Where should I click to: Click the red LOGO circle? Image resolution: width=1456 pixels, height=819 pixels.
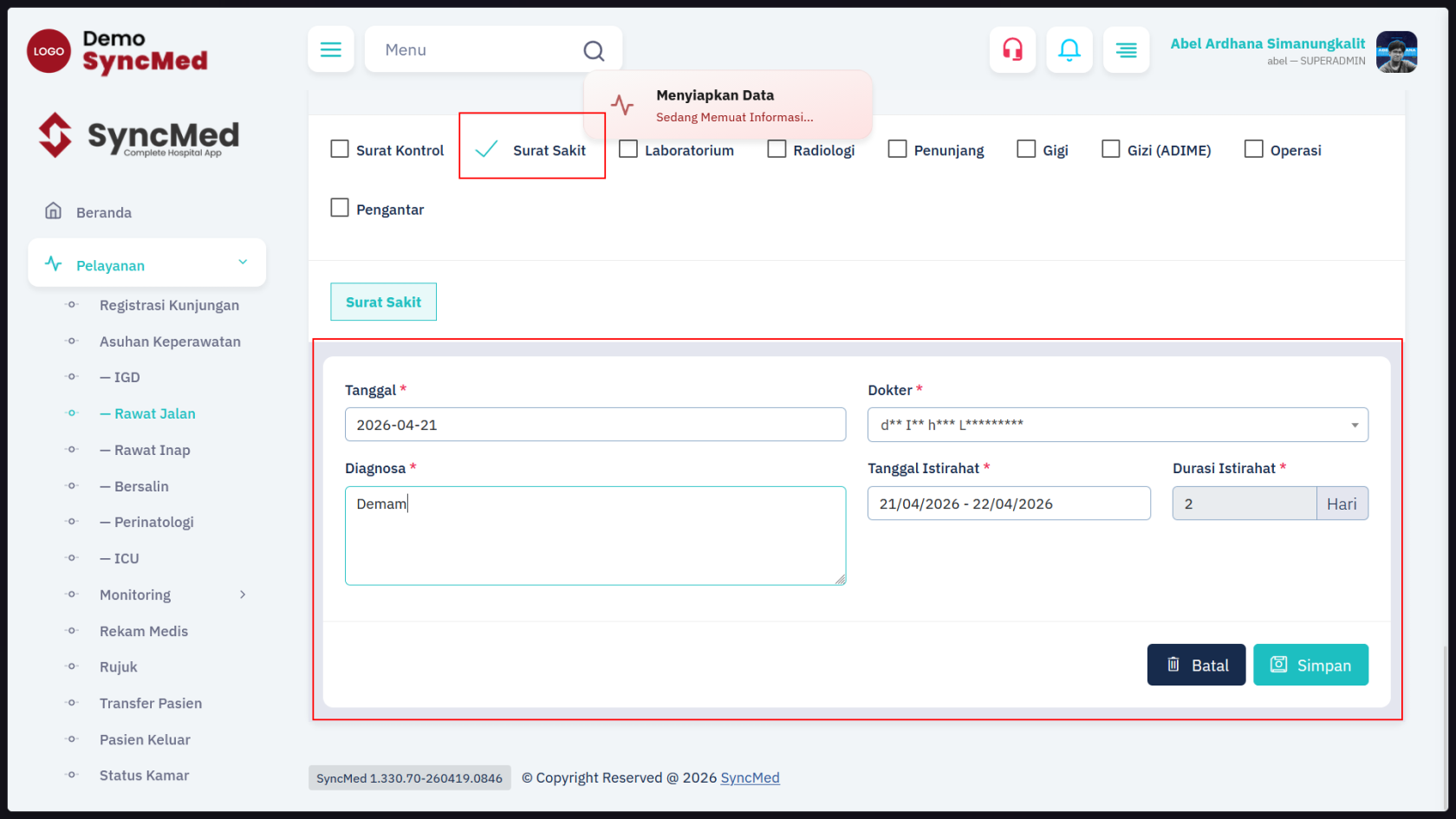pyautogui.click(x=49, y=51)
